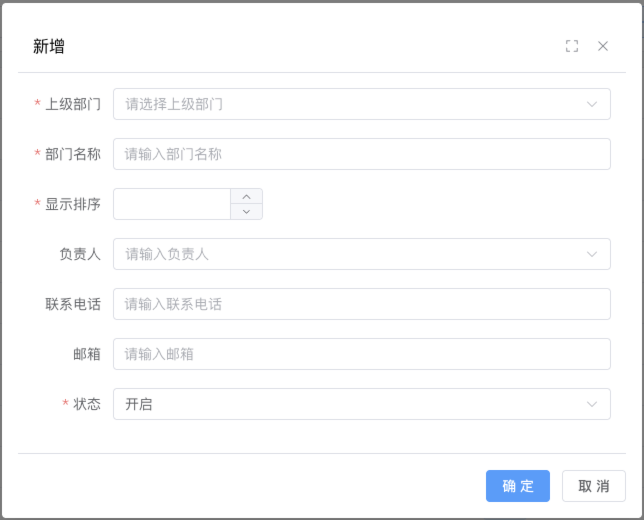The height and width of the screenshot is (520, 644).
Task: Click the 上级部门 field label
Action: (72, 104)
